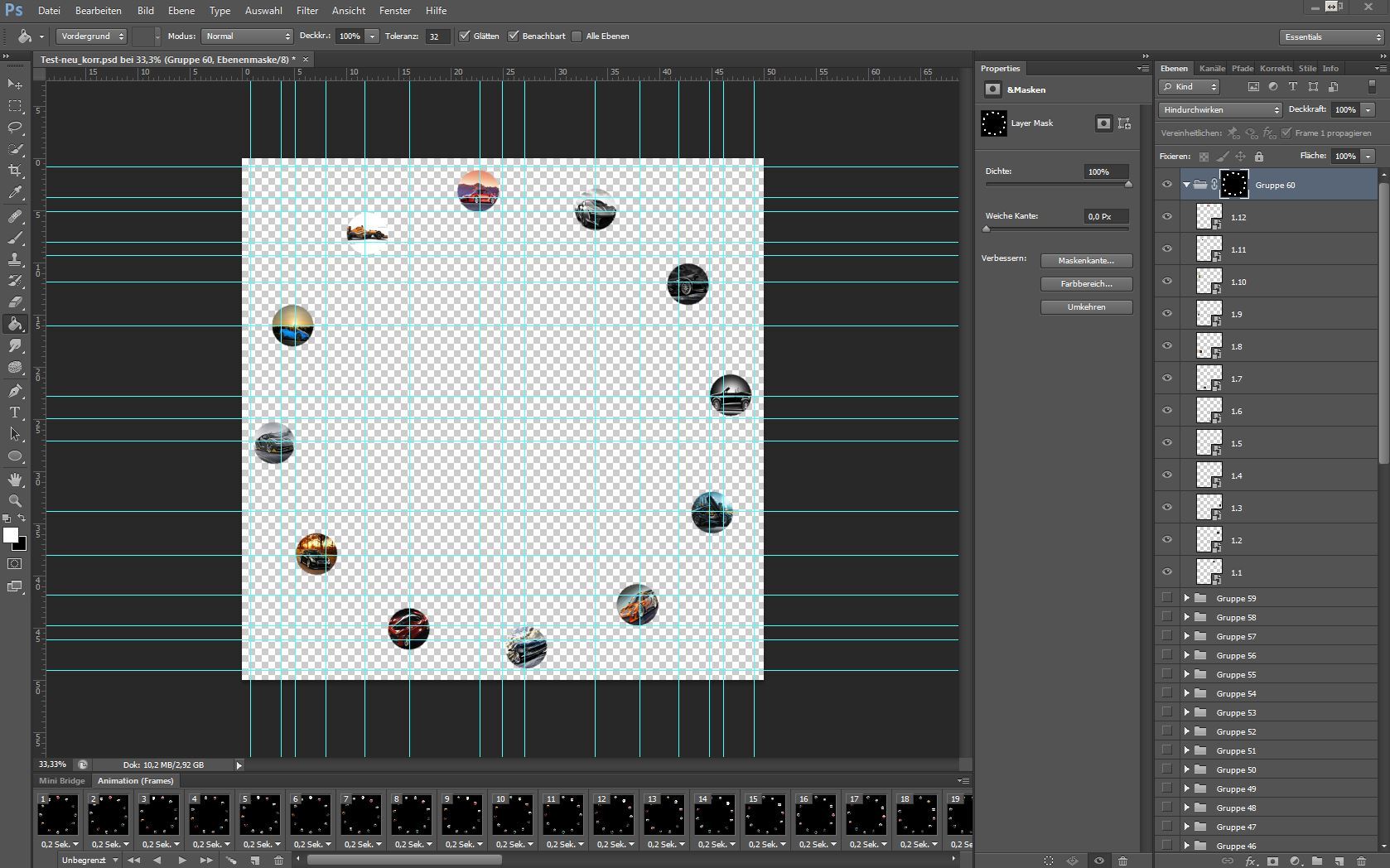Image resolution: width=1390 pixels, height=868 pixels.
Task: Open the Modus Normal dropdown
Action: pyautogui.click(x=248, y=36)
